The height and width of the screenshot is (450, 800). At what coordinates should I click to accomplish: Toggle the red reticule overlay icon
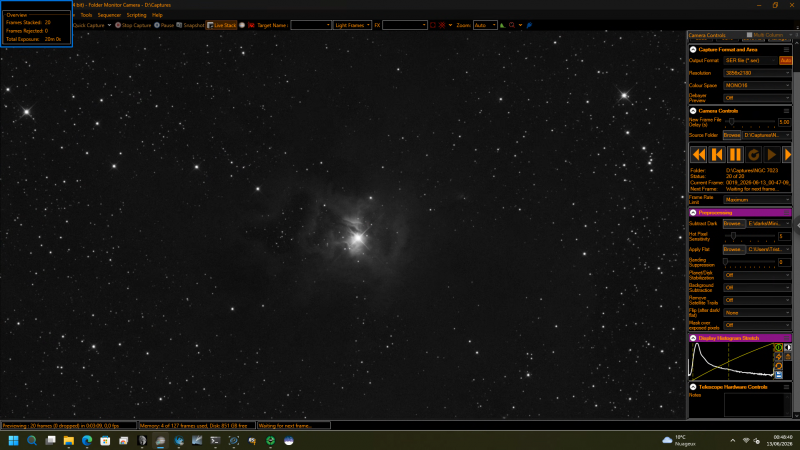click(x=442, y=25)
